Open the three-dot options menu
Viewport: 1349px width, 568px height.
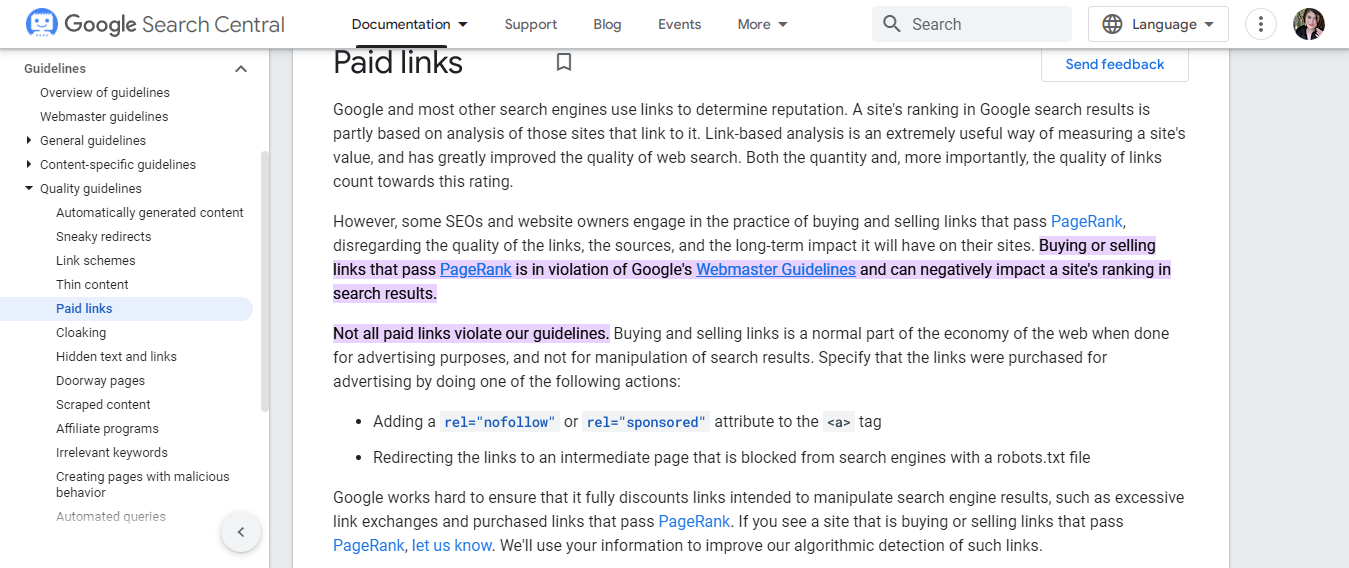[1261, 24]
